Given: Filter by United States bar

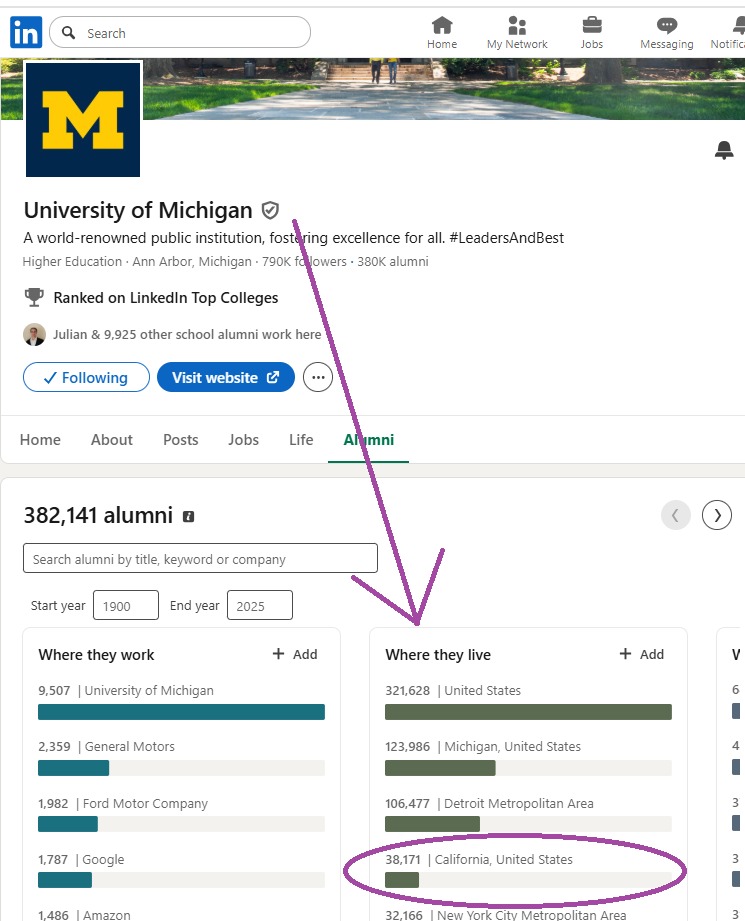Looking at the screenshot, I should pyautogui.click(x=528, y=712).
